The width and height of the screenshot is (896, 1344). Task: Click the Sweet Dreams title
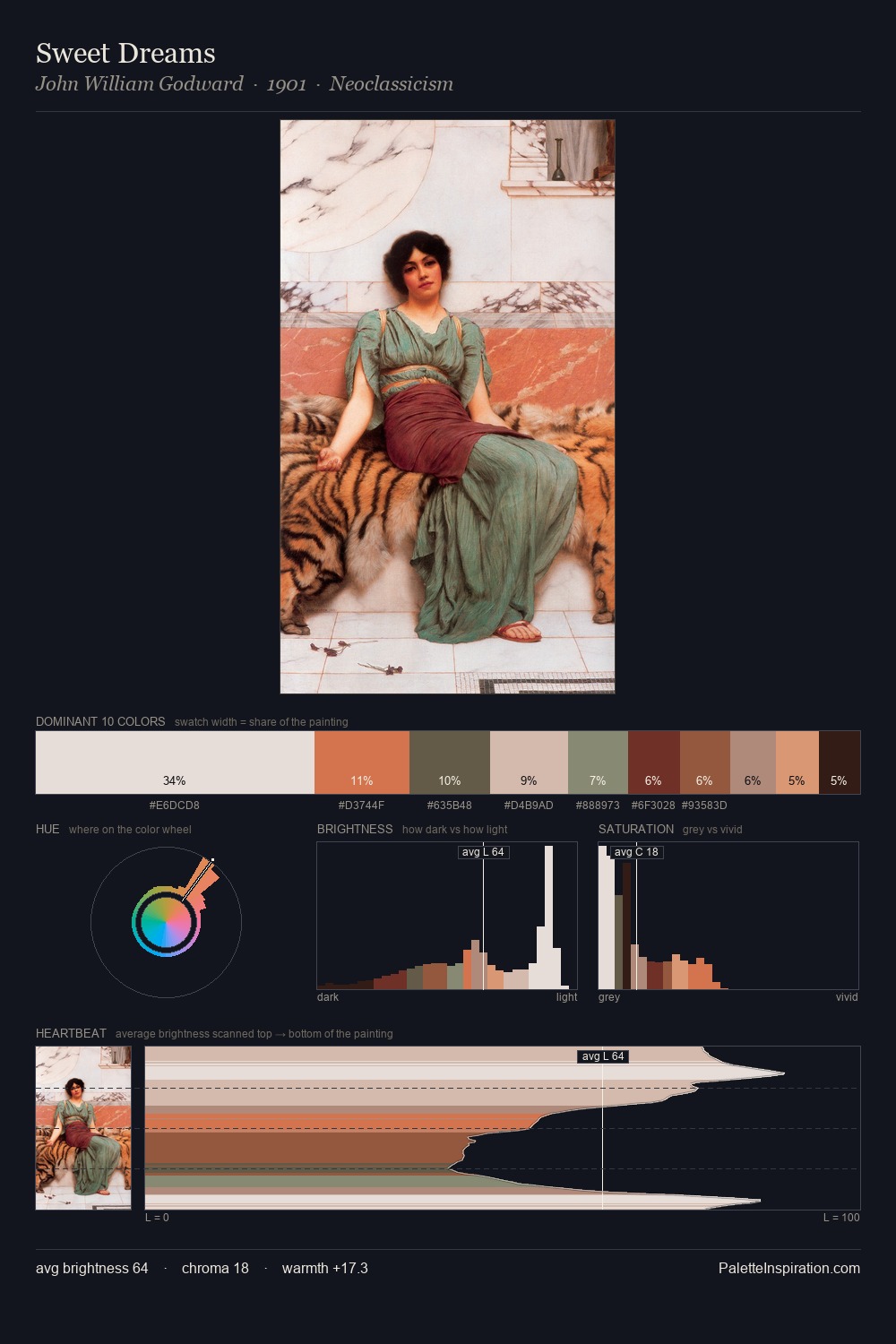(x=125, y=54)
